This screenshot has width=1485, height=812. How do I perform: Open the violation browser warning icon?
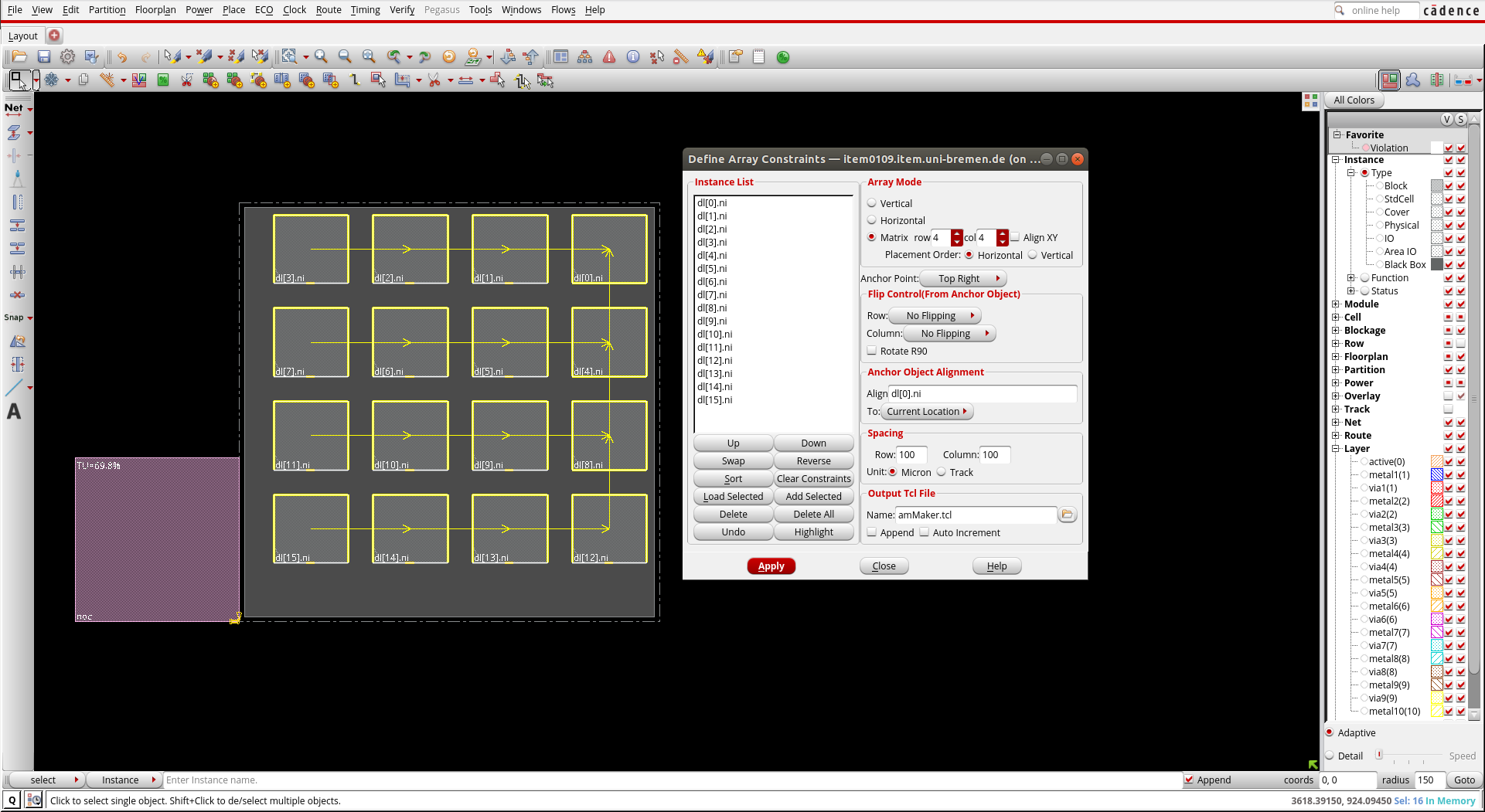tap(609, 57)
